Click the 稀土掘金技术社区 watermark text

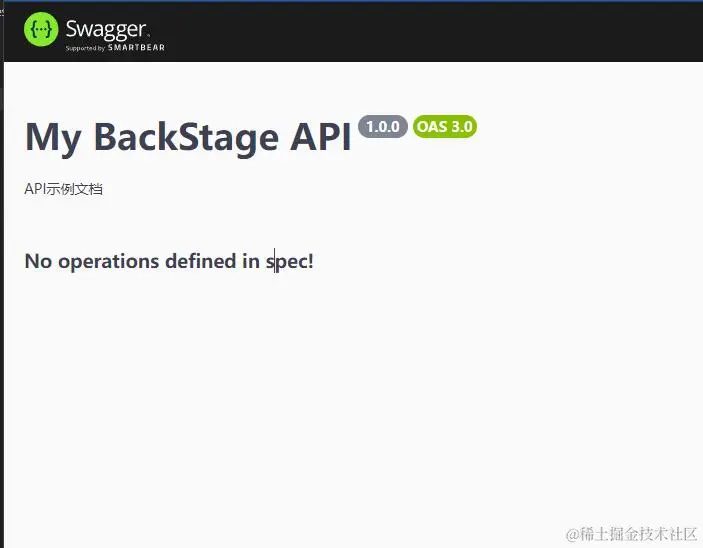tap(639, 534)
